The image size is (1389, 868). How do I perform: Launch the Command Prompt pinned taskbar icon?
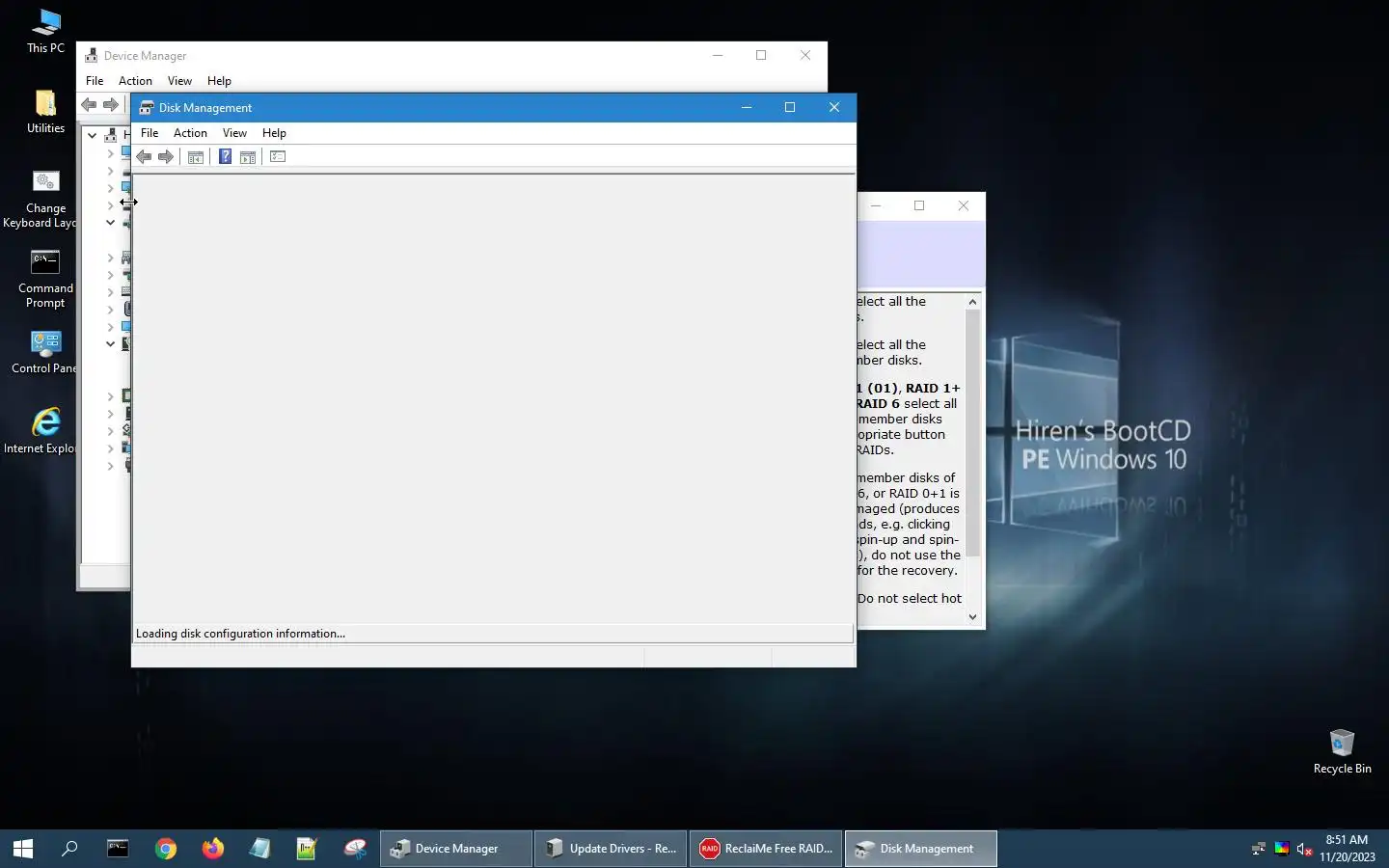(x=118, y=849)
